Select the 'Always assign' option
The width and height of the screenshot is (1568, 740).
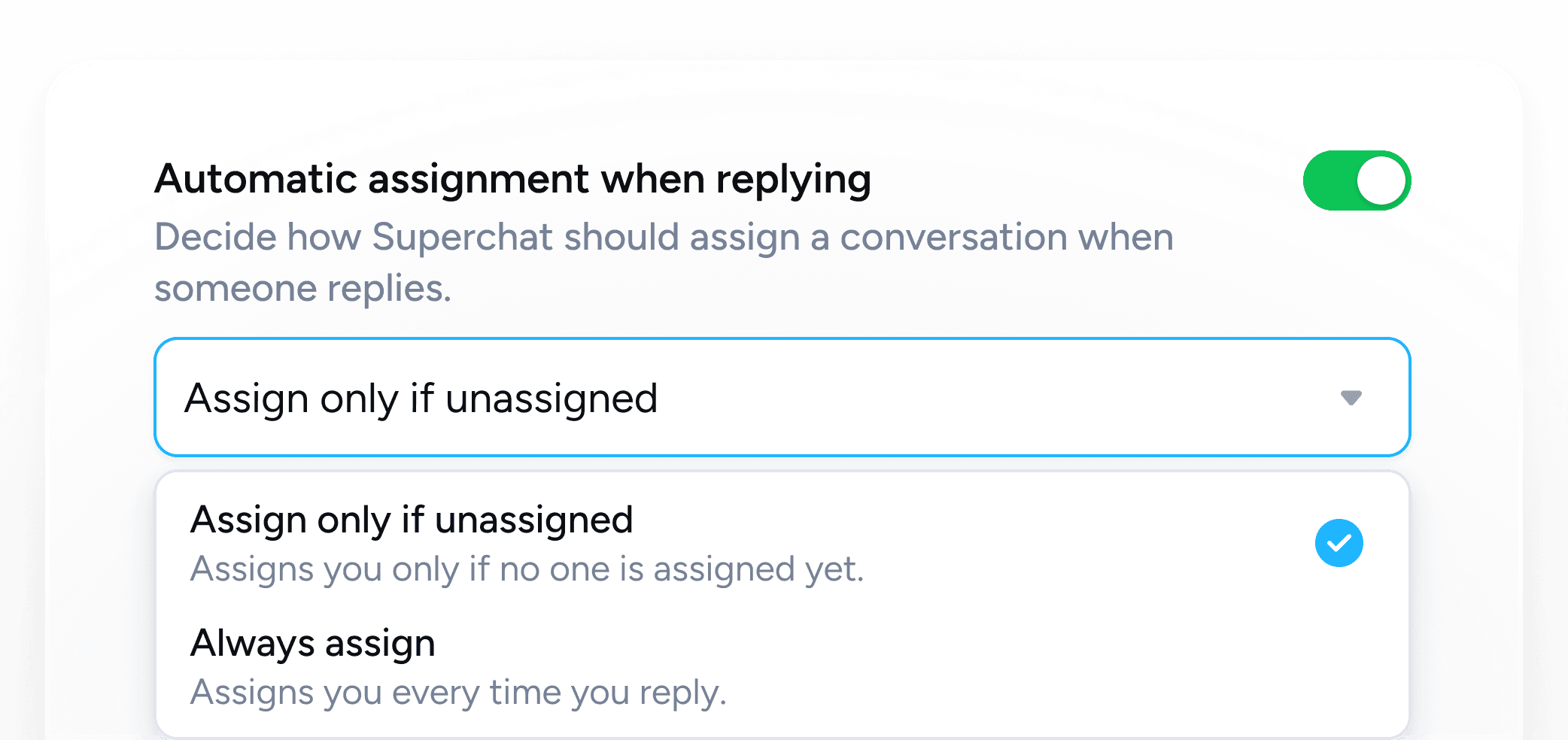click(313, 644)
